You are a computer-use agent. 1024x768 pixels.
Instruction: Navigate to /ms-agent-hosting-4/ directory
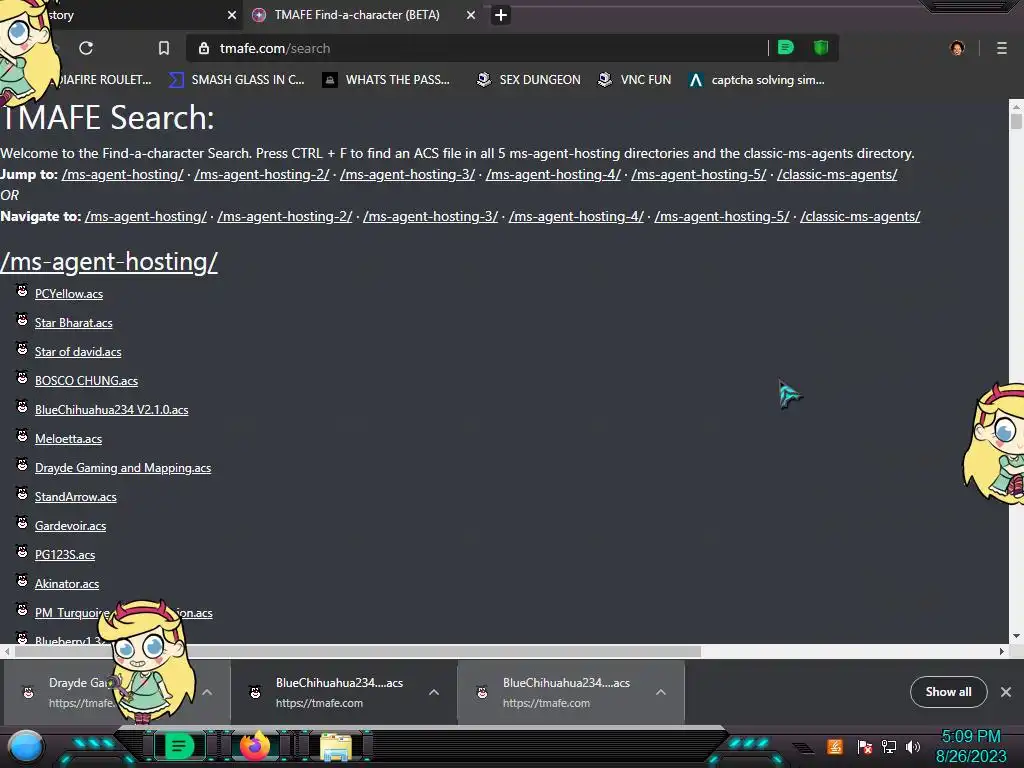click(x=576, y=216)
